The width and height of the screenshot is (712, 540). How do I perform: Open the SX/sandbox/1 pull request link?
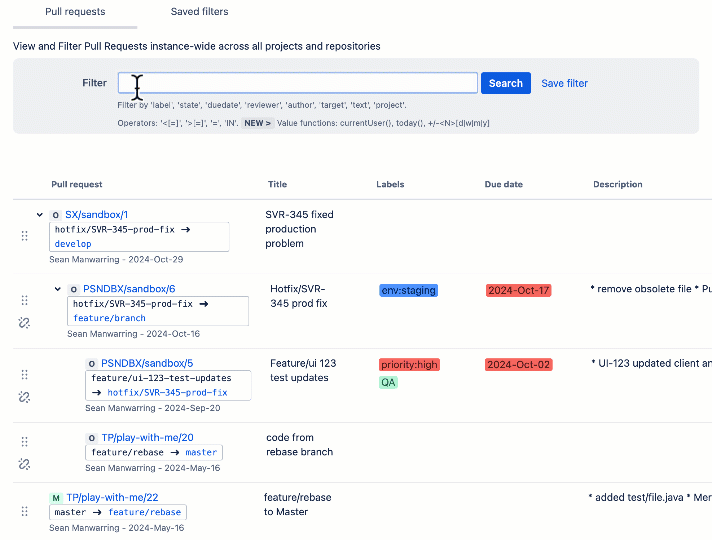click(x=96, y=215)
